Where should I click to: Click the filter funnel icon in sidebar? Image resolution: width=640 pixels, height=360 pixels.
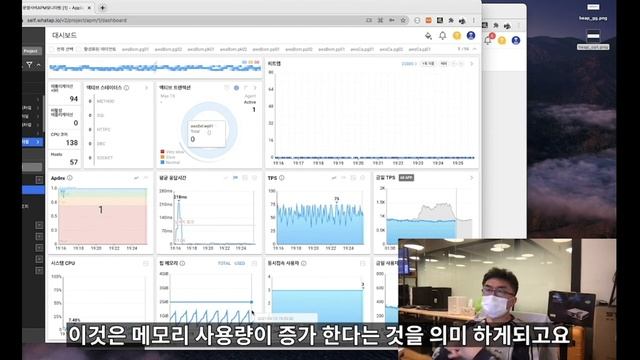click(29, 64)
